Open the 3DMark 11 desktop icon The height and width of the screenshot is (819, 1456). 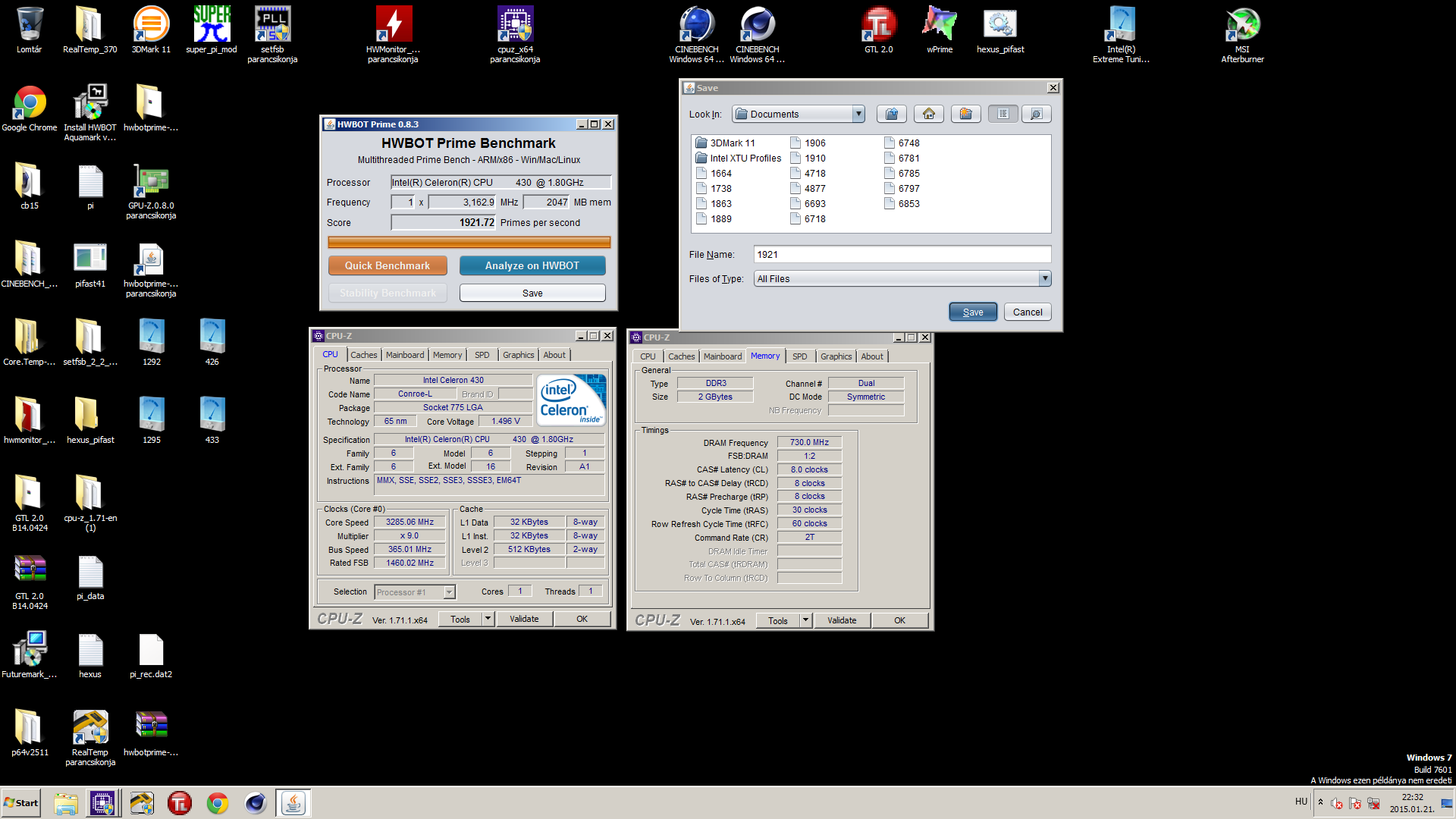[x=151, y=30]
